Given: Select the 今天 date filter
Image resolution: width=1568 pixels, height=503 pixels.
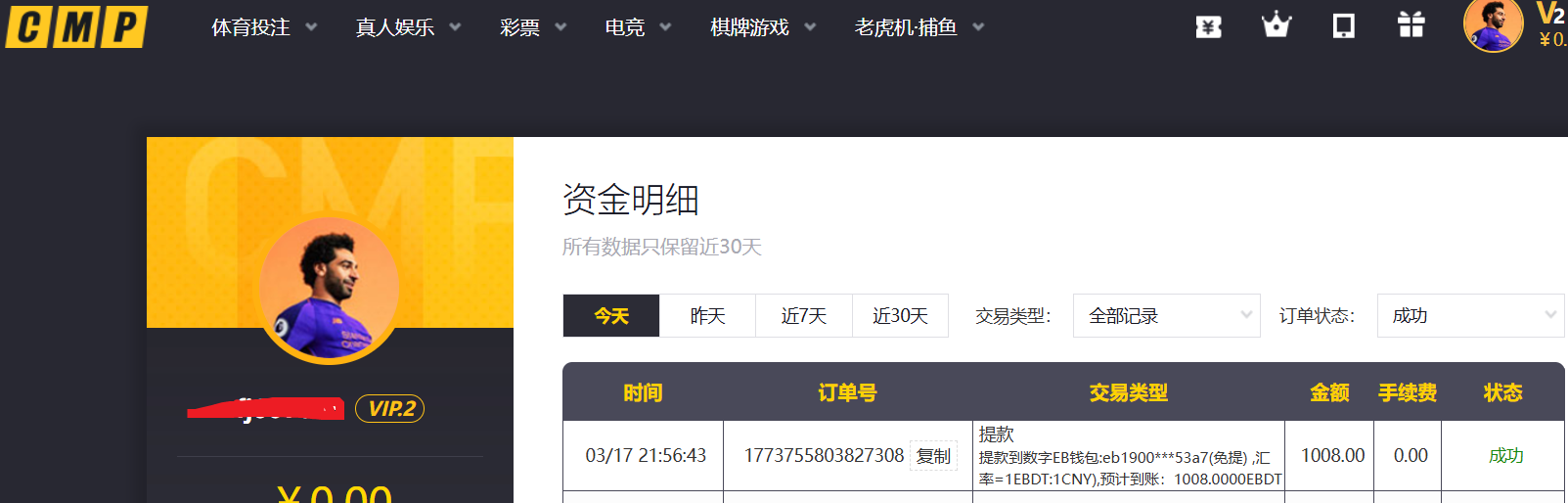Looking at the screenshot, I should pos(611,316).
